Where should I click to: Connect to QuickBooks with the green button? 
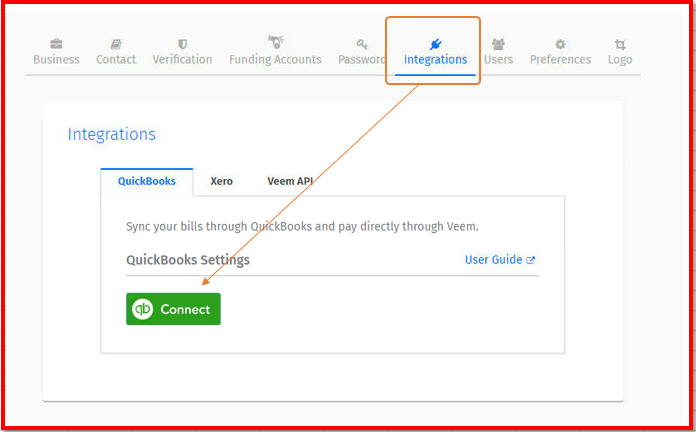tap(173, 309)
